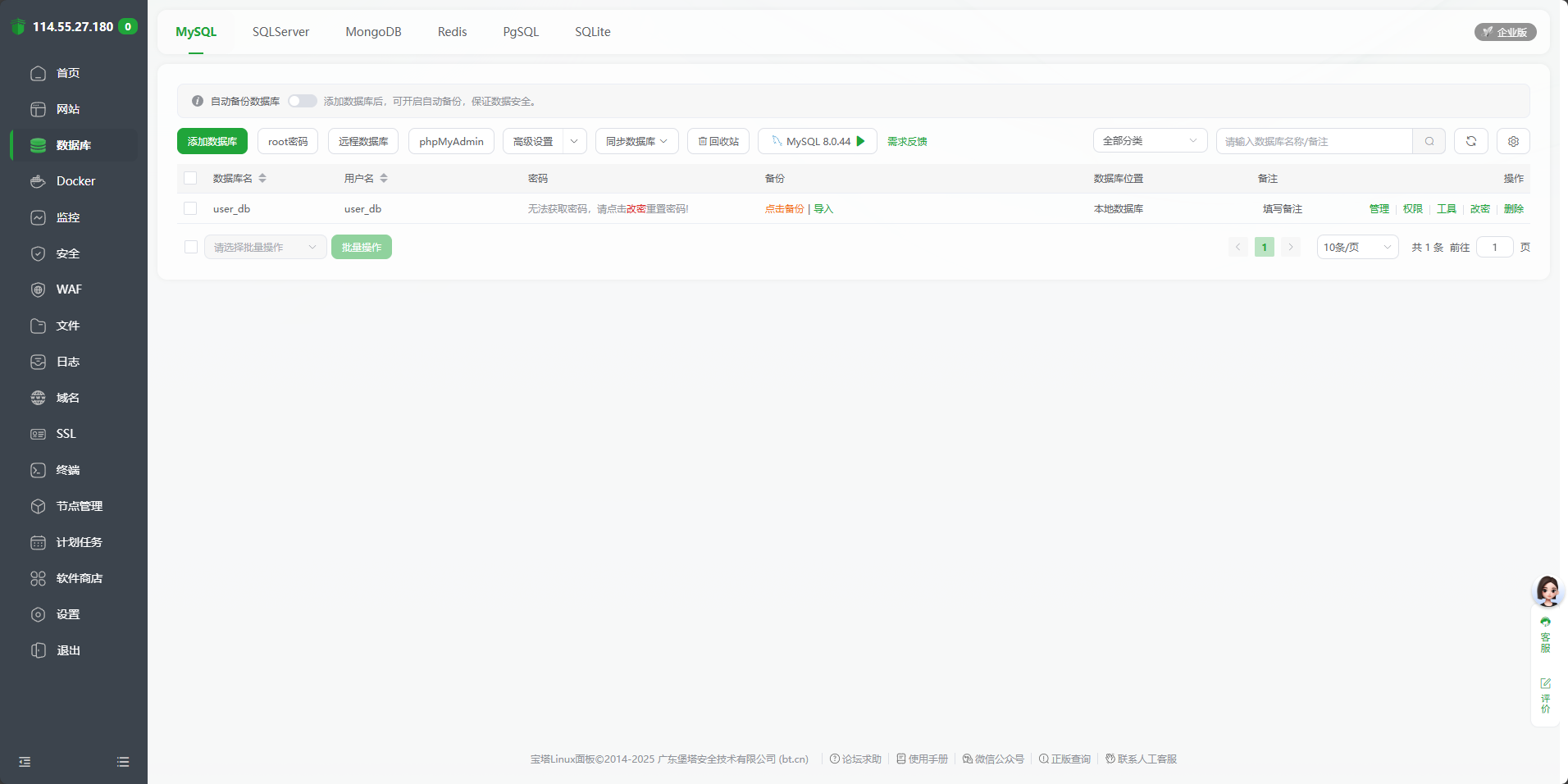Screen dimensions: 1568x784
Task: Open the WAF panel from sidebar
Action: pyautogui.click(x=69, y=289)
